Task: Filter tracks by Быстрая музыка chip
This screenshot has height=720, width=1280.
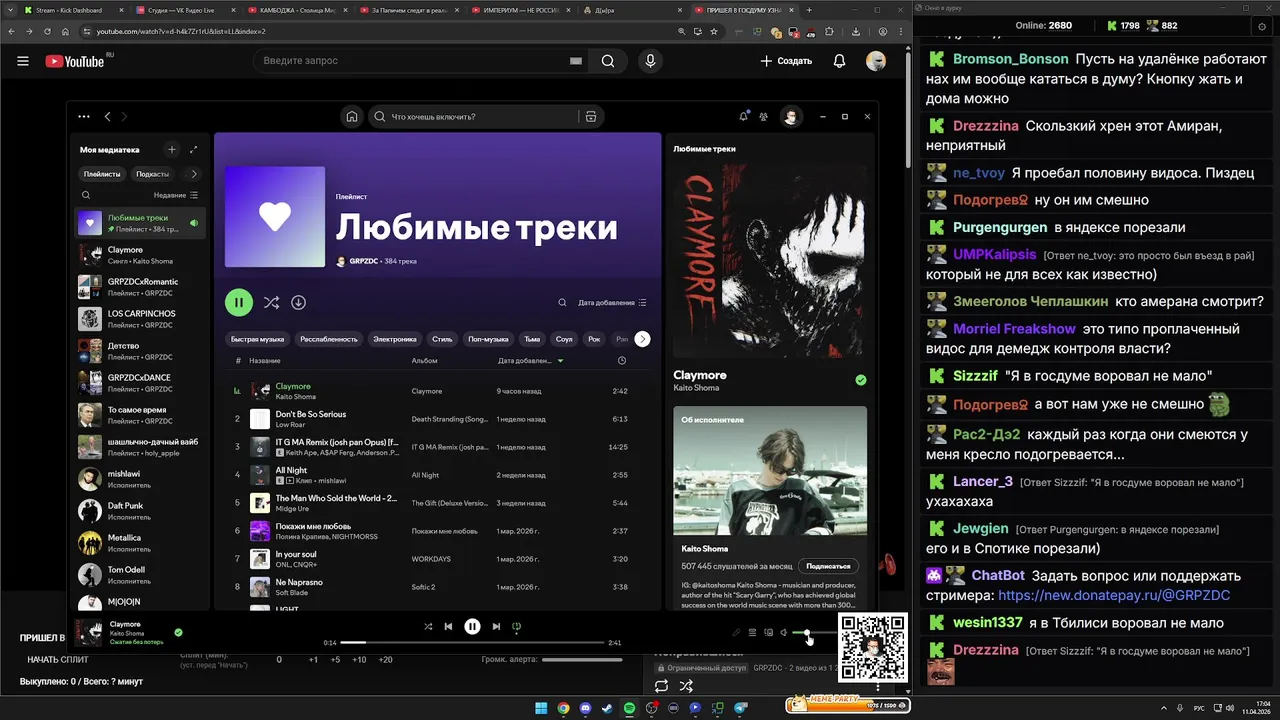Action: (x=257, y=339)
